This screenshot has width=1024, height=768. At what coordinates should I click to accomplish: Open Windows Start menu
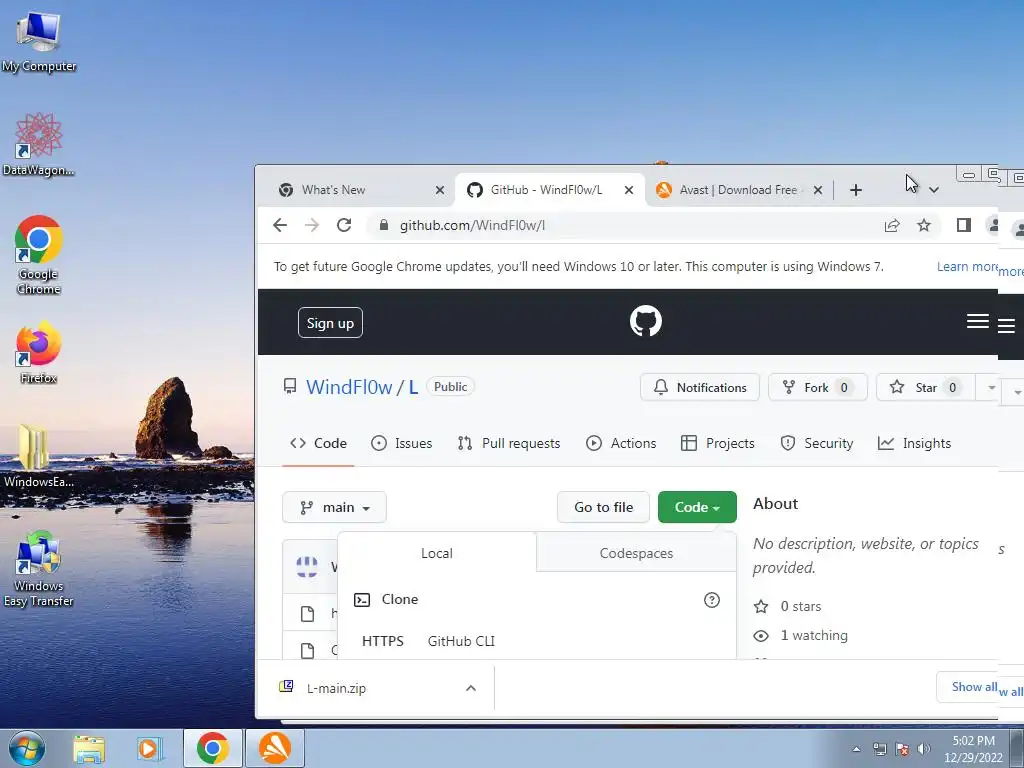point(27,748)
